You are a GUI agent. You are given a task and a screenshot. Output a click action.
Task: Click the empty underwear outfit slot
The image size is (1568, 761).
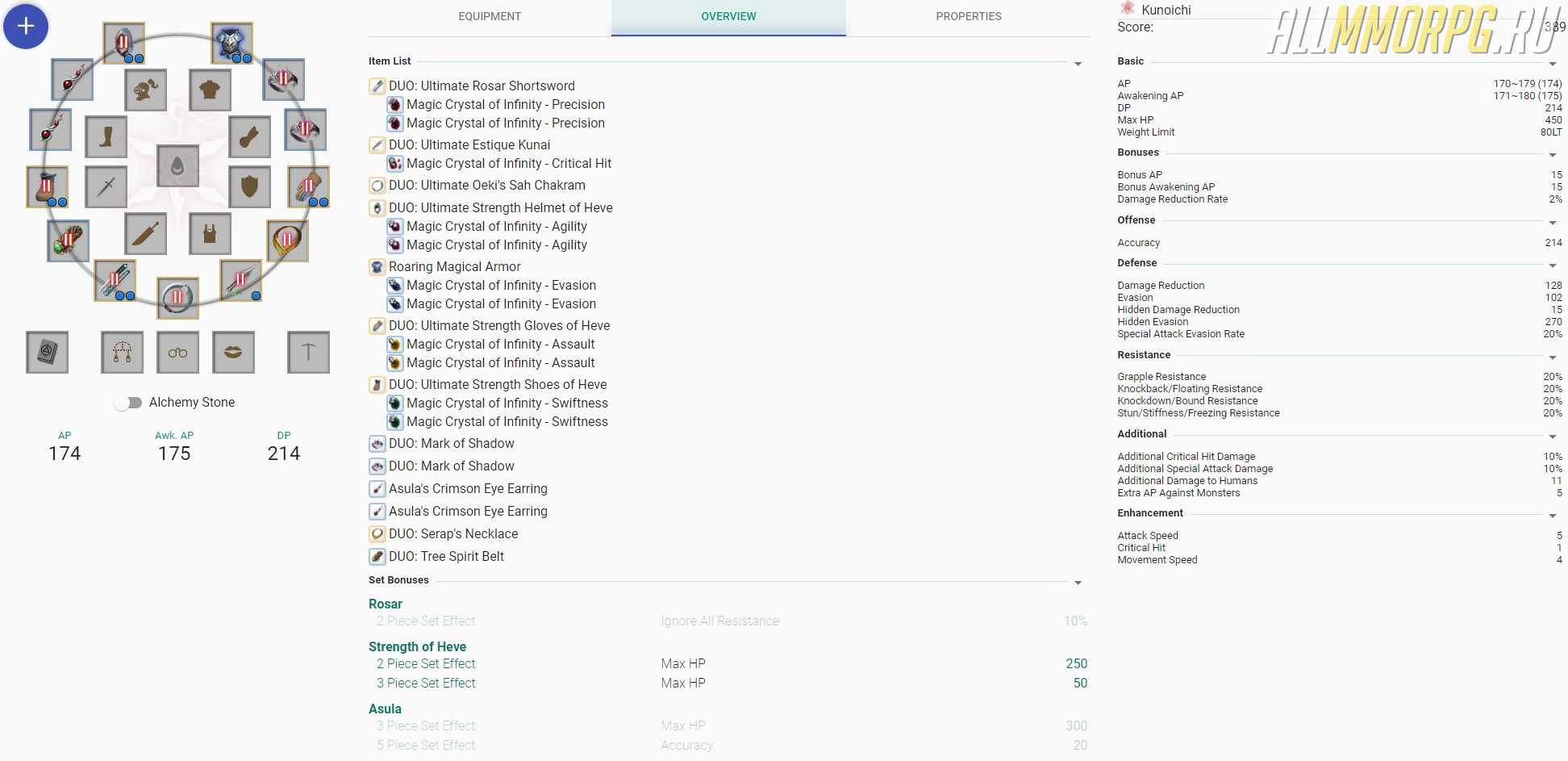click(210, 234)
